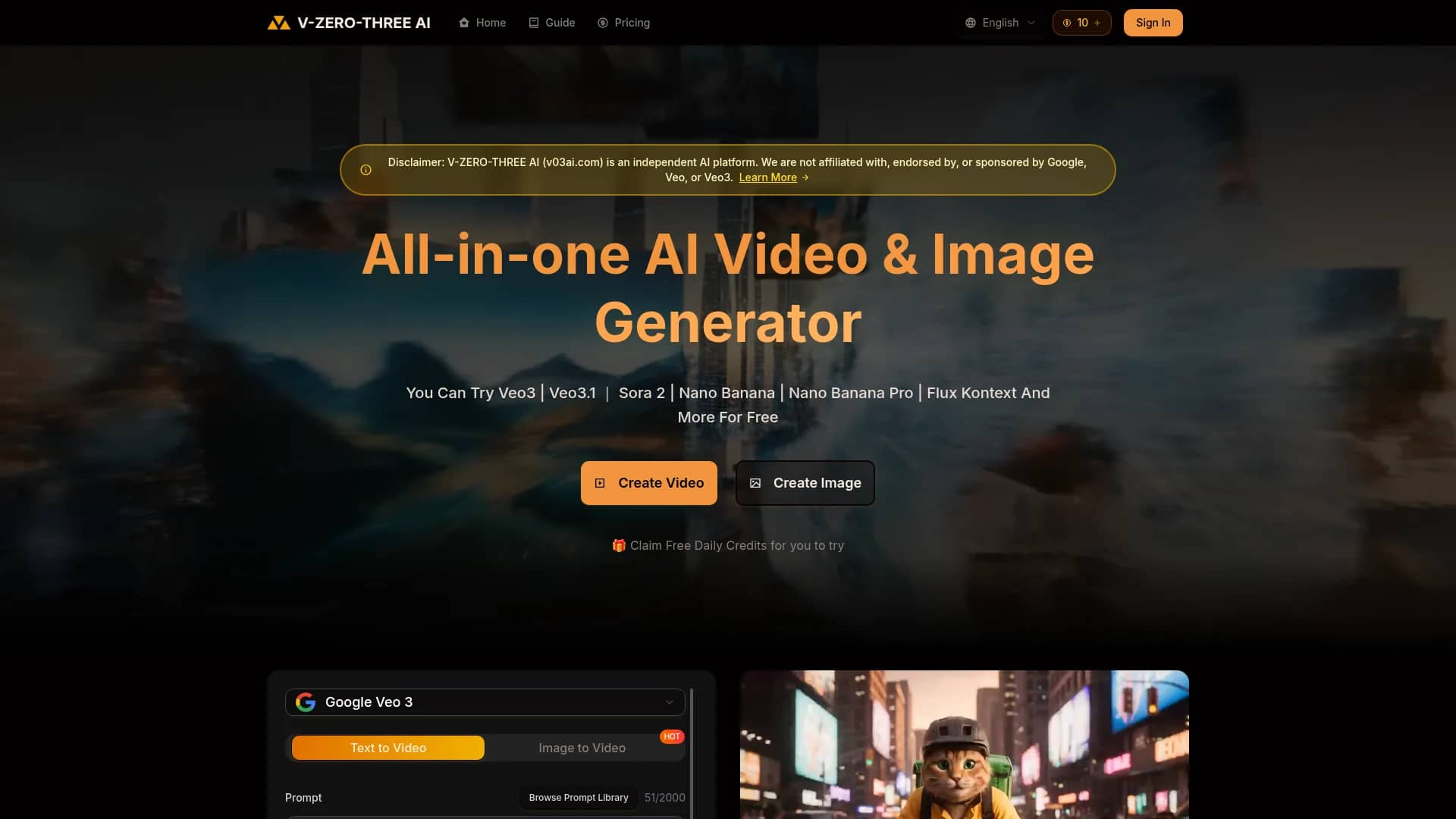1456x819 pixels.
Task: Click the All-in-one AI Video & Image Generator heading
Action: click(728, 288)
